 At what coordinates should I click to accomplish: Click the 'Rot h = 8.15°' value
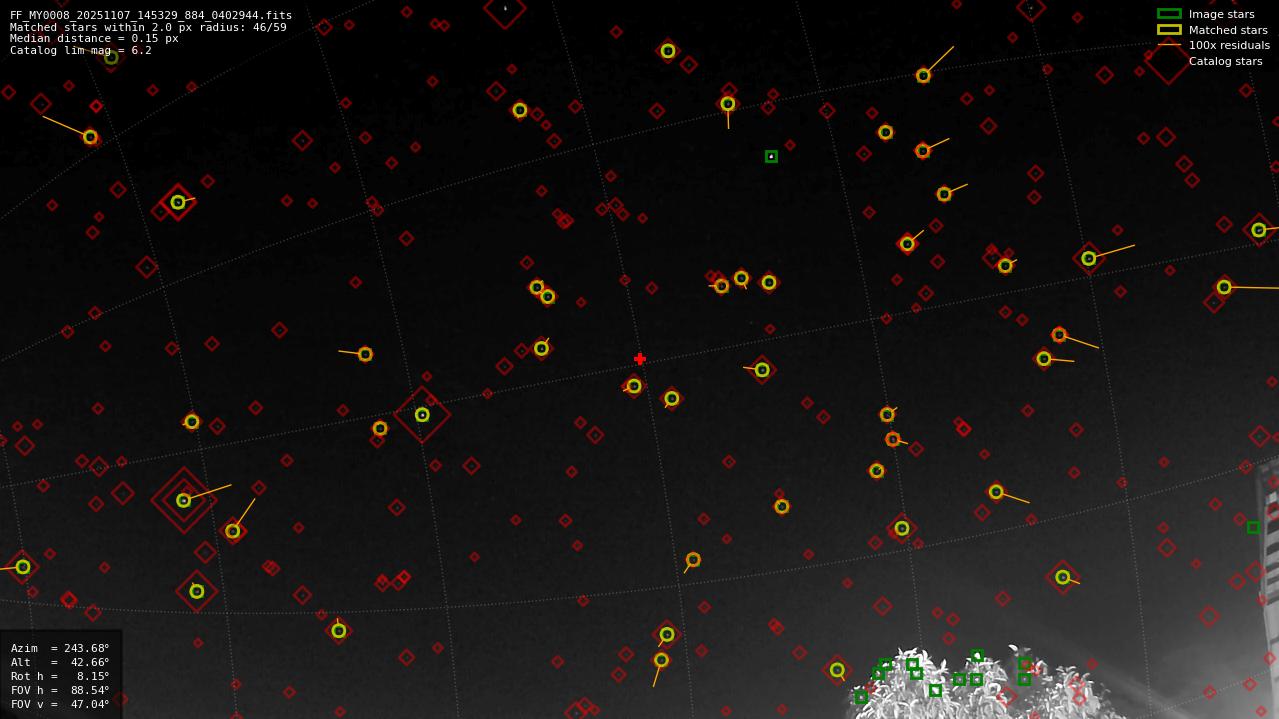[60, 676]
